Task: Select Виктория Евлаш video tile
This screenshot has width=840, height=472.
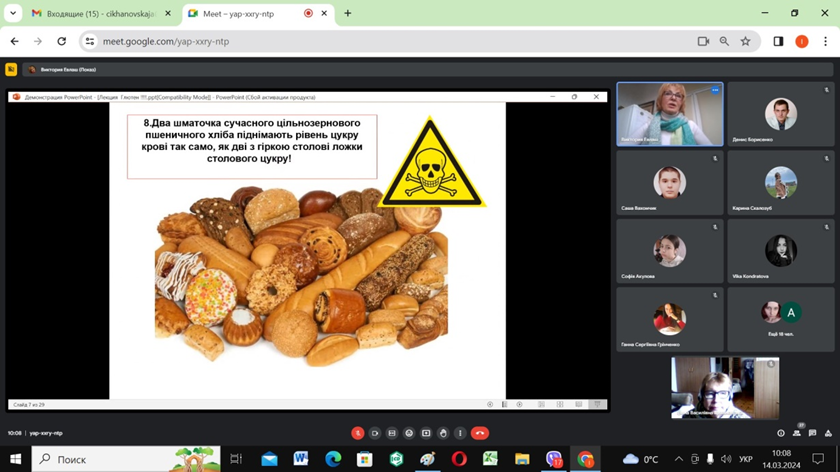Action: (670, 114)
